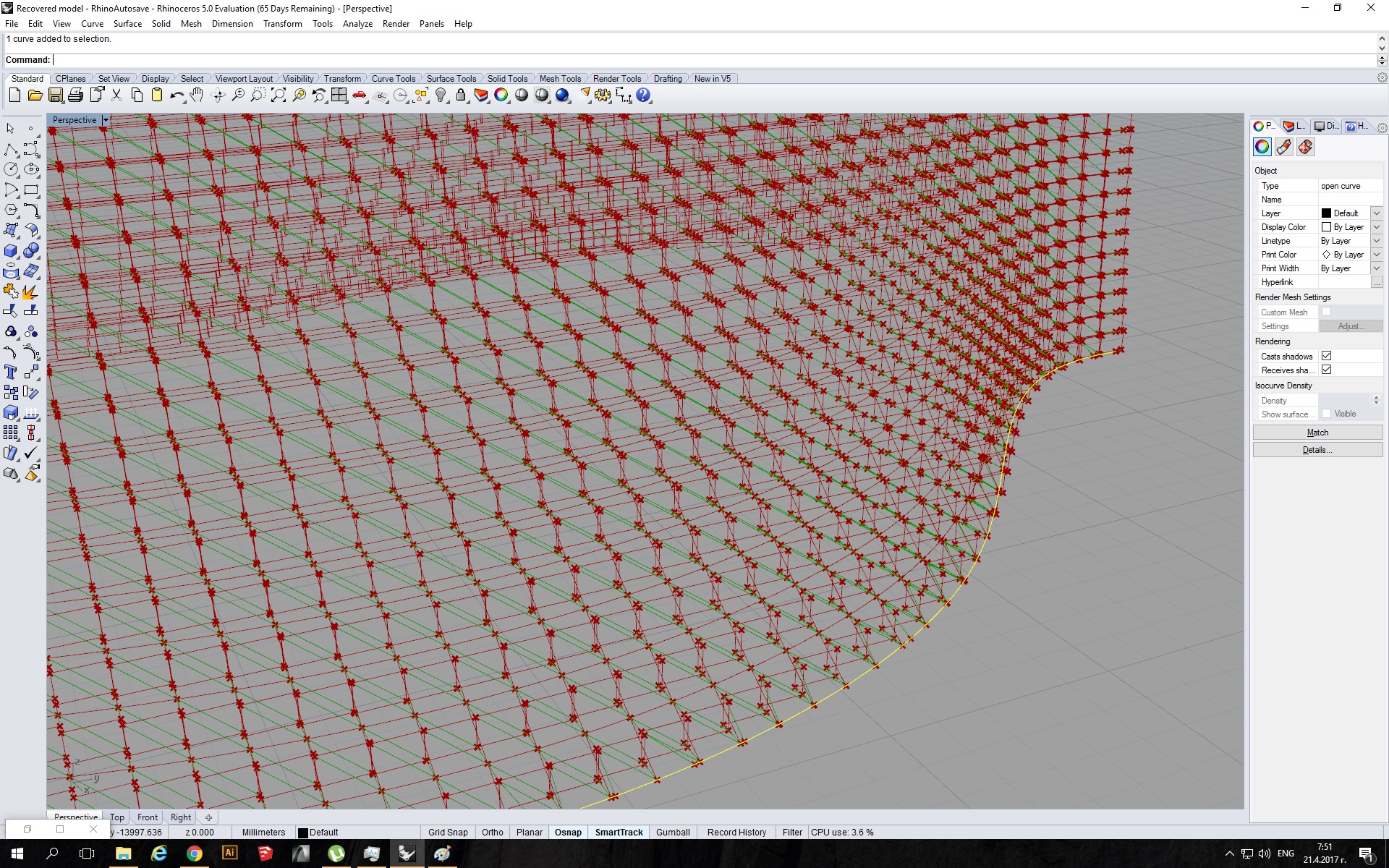The width and height of the screenshot is (1389, 868).
Task: Click the Undo arrow icon
Action: 177,95
